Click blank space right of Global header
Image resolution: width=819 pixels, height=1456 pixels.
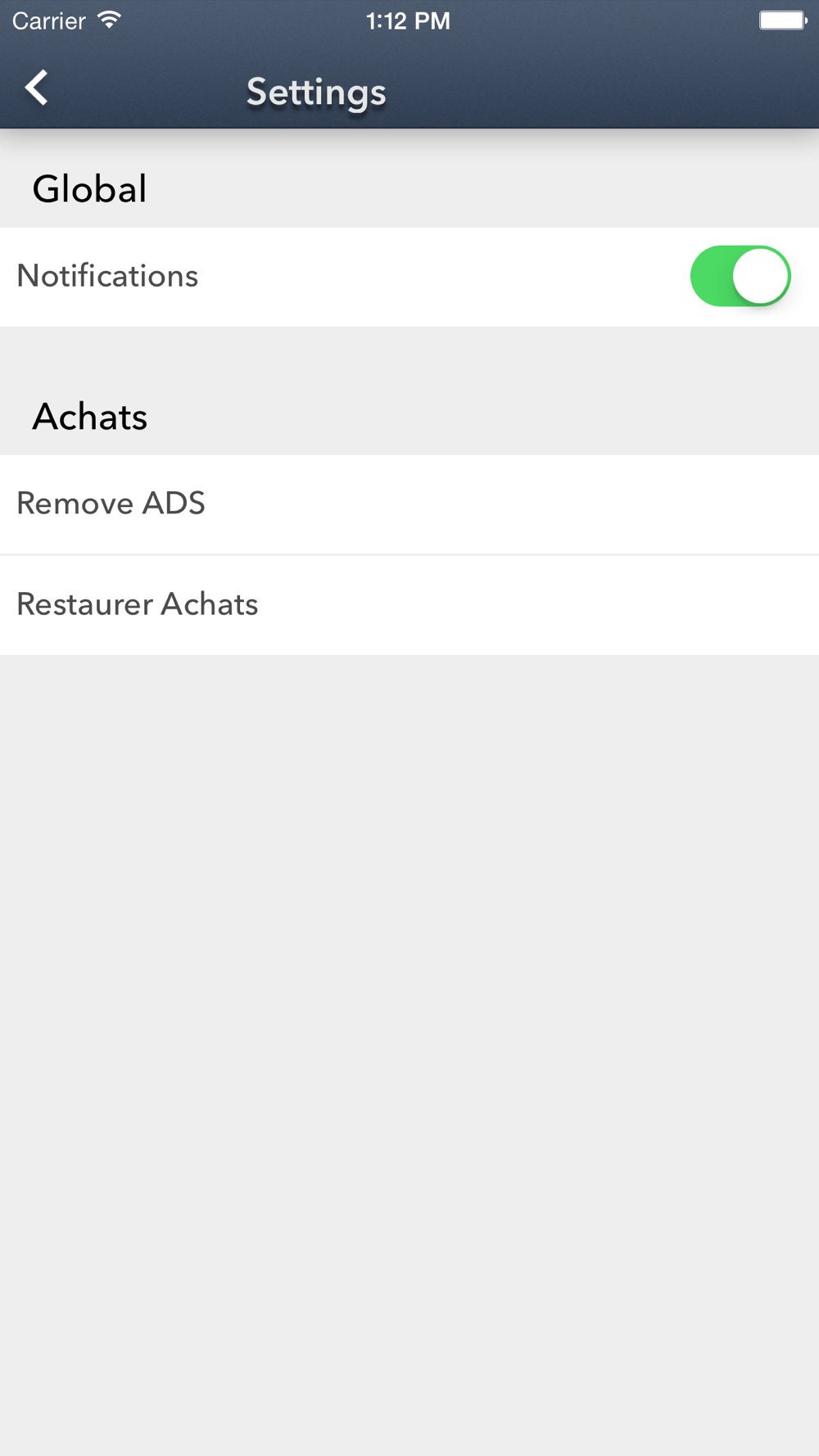pyautogui.click(x=491, y=189)
